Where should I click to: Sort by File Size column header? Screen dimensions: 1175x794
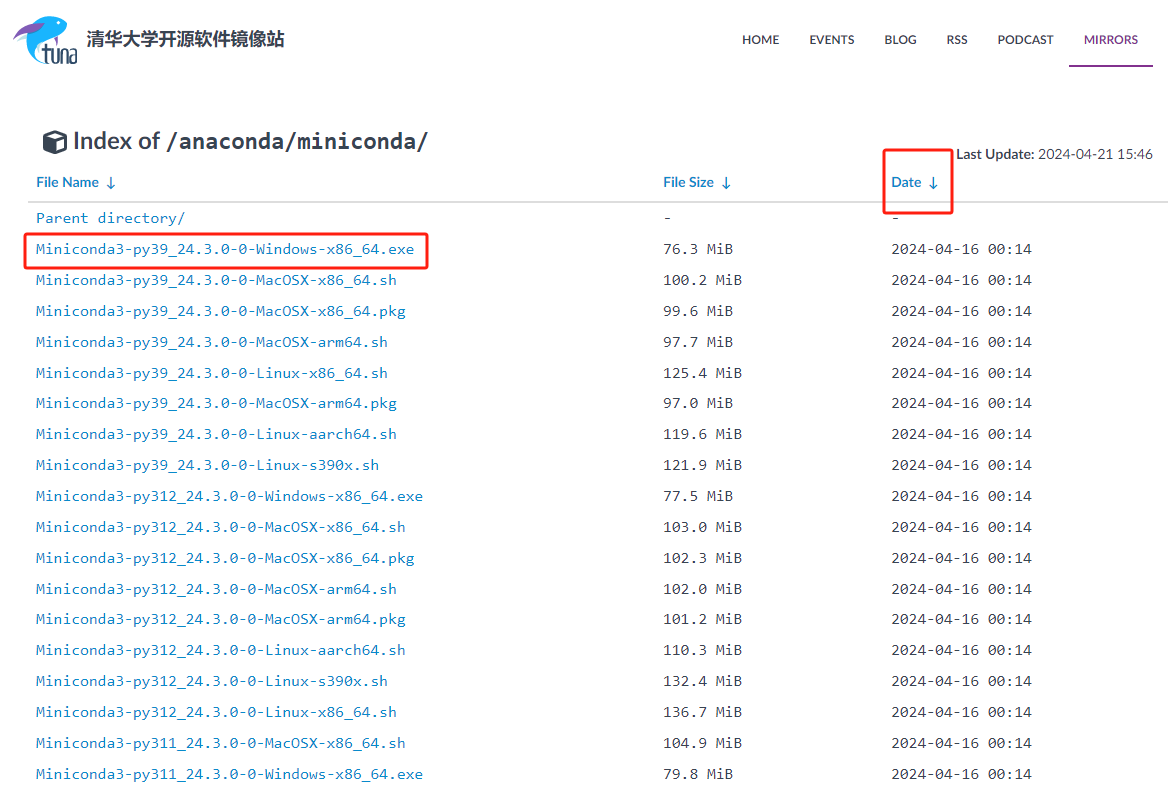click(x=697, y=182)
